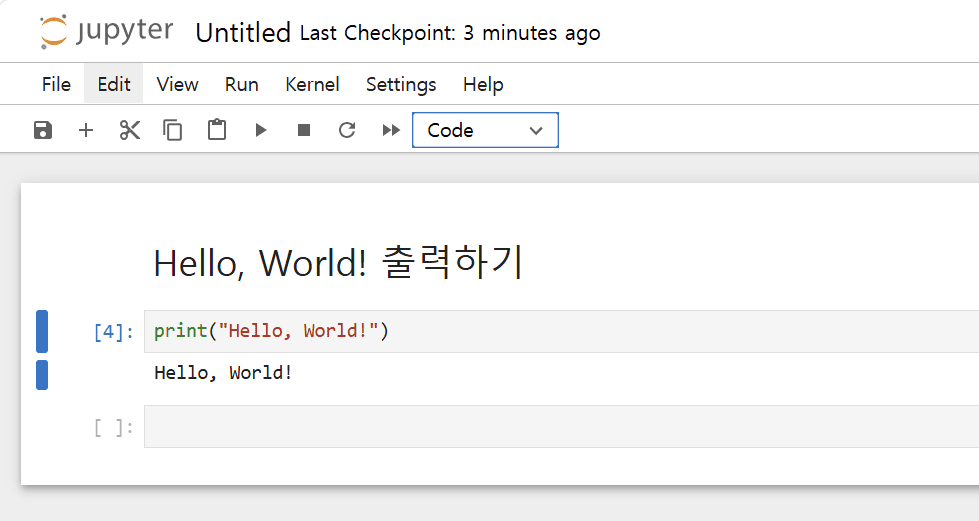Click the Jupyter logo link

(106, 32)
